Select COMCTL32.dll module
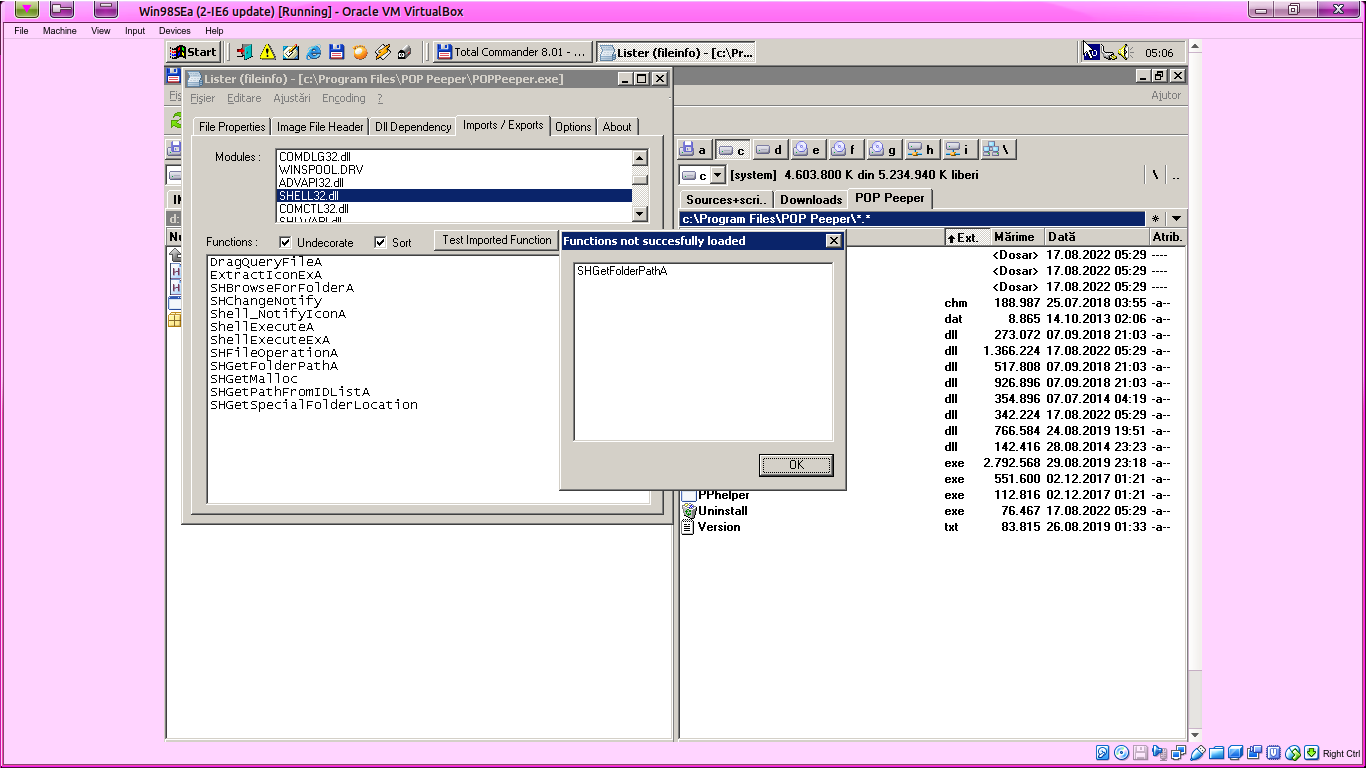1366x768 pixels. tap(454, 209)
